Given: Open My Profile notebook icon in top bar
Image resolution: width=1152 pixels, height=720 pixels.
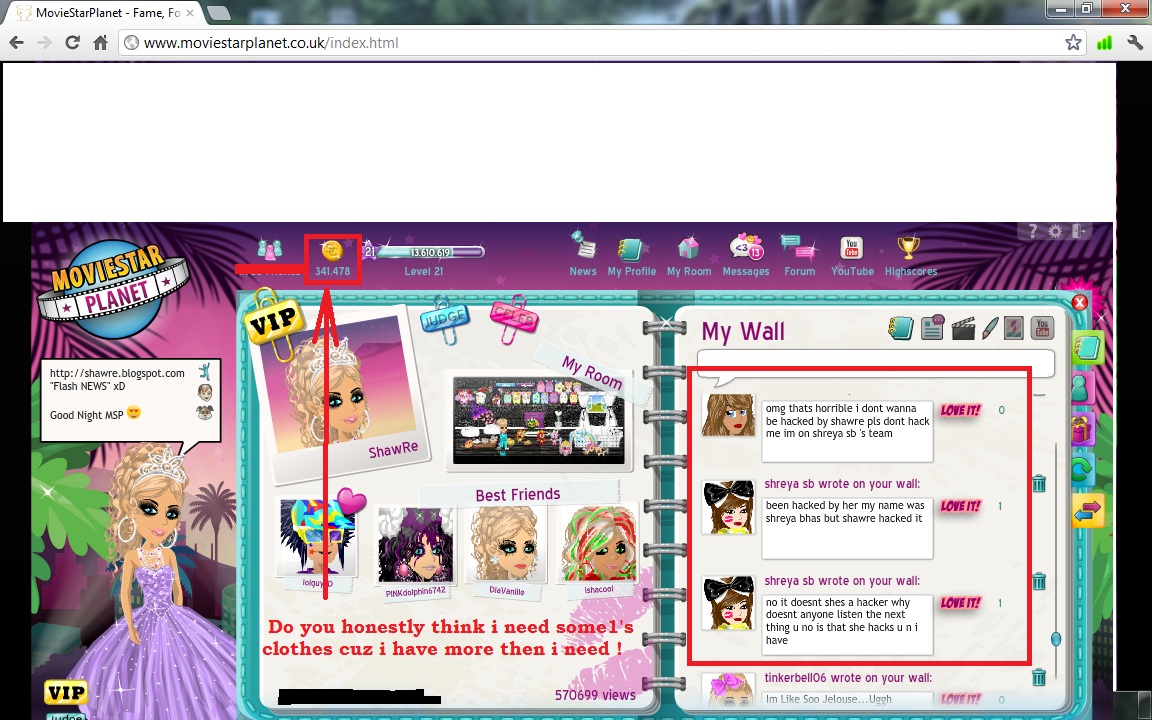Looking at the screenshot, I should [x=630, y=249].
